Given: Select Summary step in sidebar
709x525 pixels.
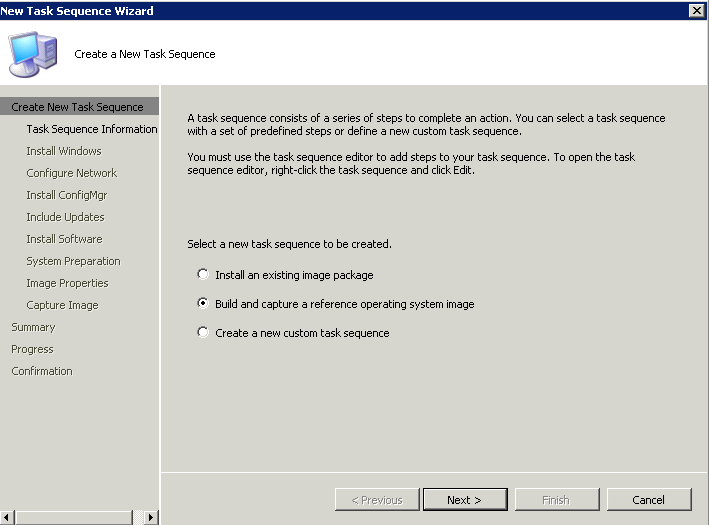Looking at the screenshot, I should tap(33, 327).
